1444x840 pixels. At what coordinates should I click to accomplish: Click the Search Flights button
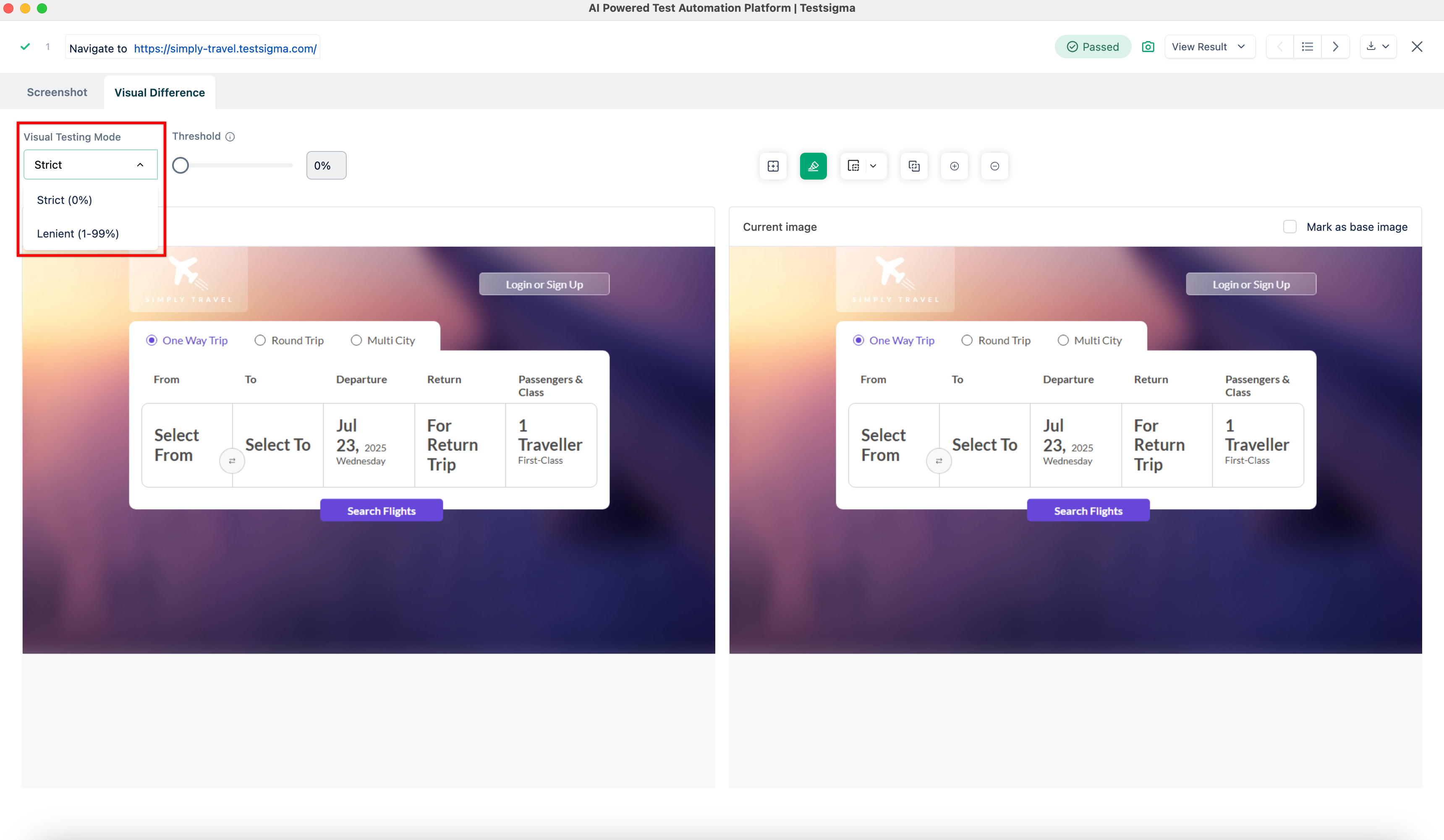[x=381, y=510]
